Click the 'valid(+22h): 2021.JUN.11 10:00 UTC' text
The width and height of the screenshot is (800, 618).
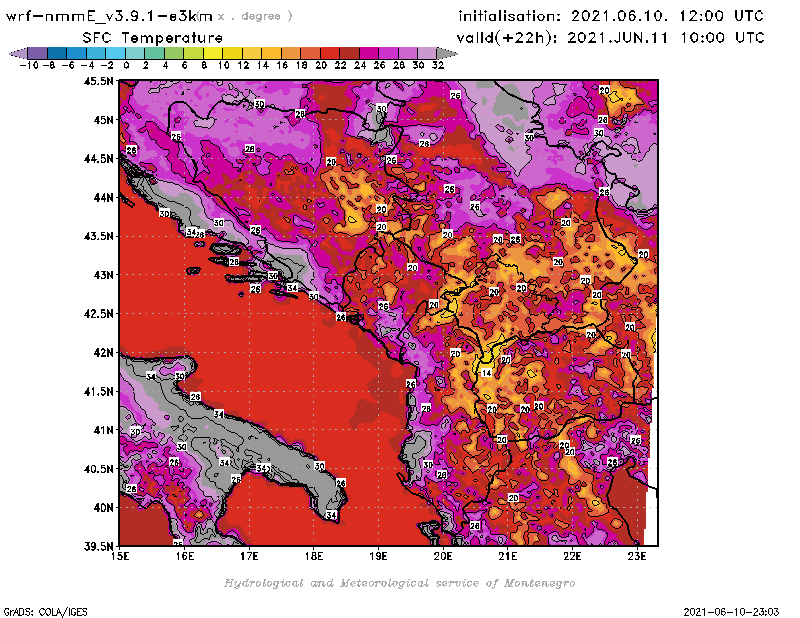(x=611, y=37)
